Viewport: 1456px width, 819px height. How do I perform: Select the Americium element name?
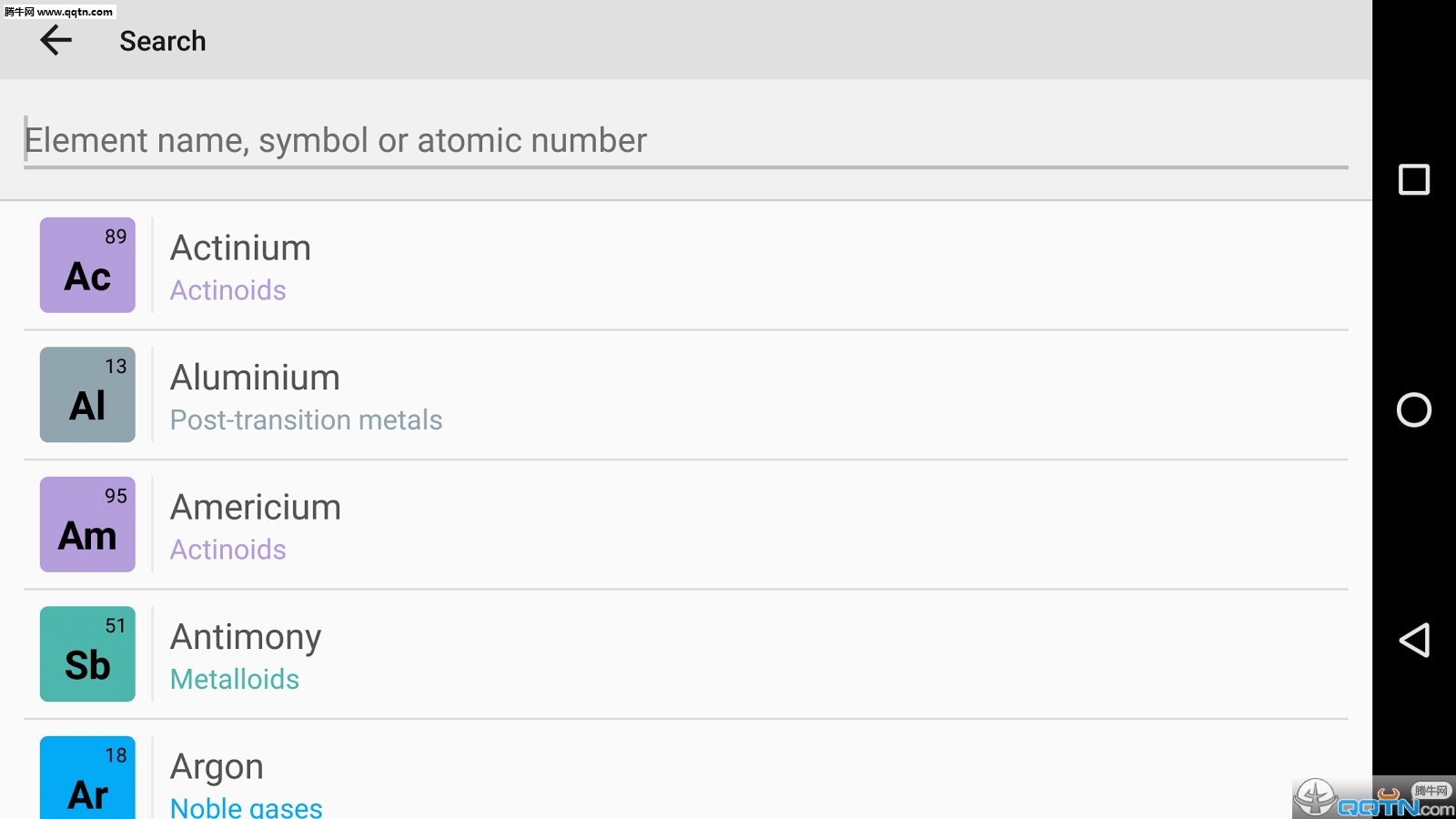256,507
